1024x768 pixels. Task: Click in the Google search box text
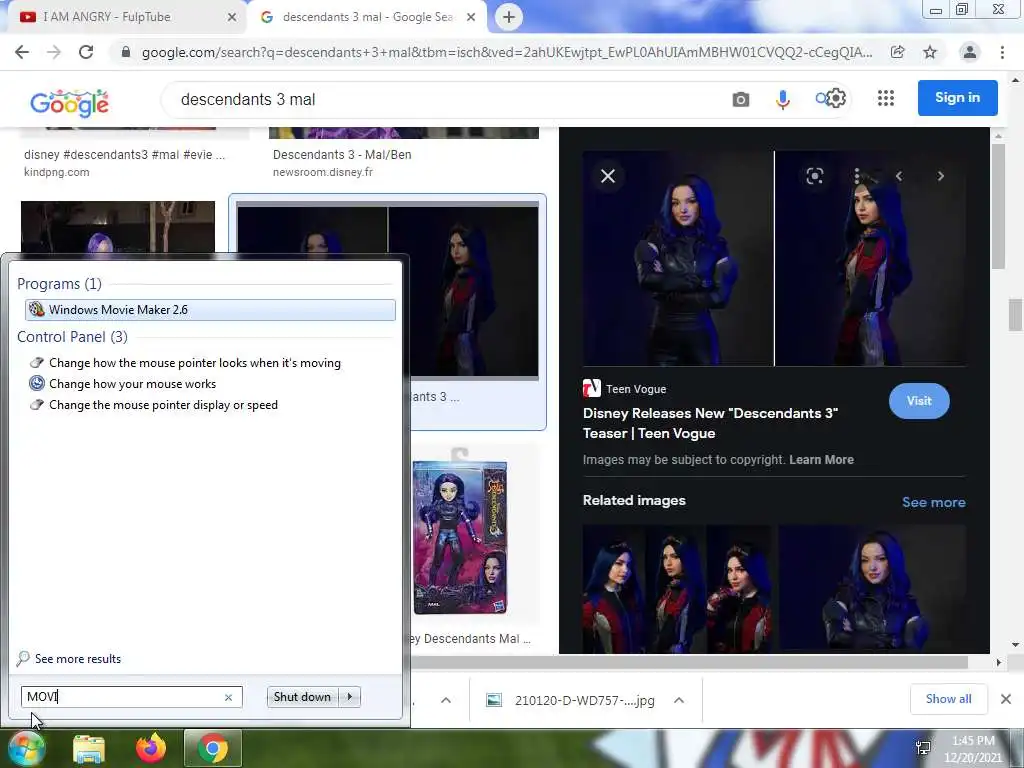click(x=248, y=99)
